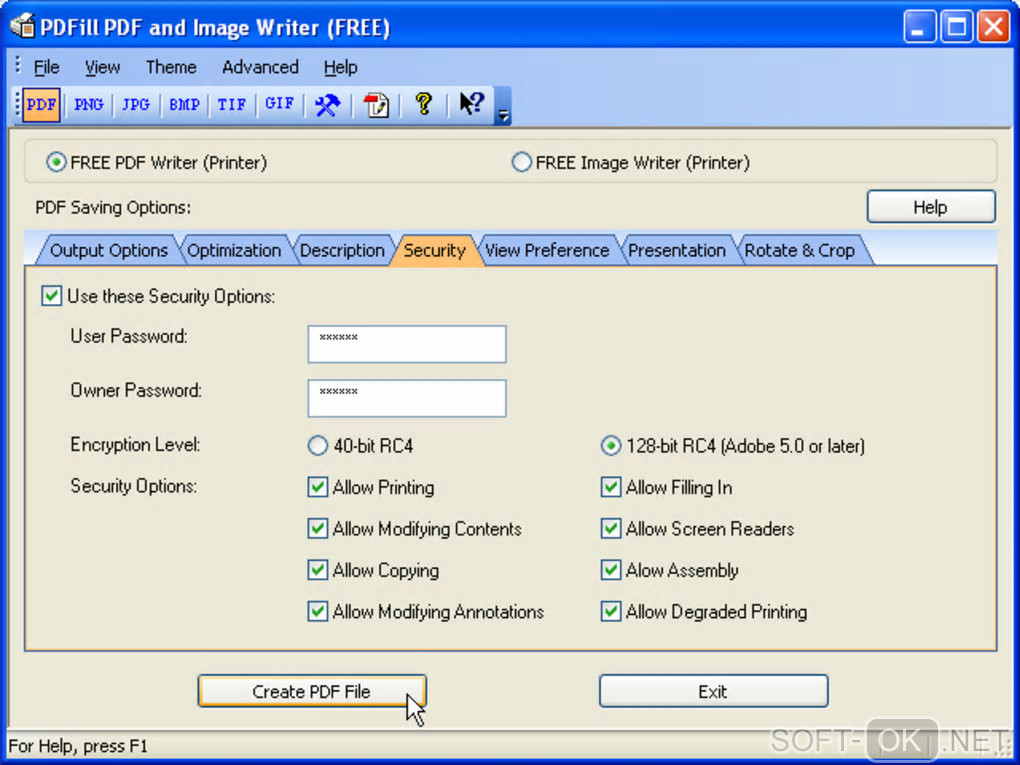Select the JPG format toolbar icon
1020x765 pixels.
click(136, 105)
